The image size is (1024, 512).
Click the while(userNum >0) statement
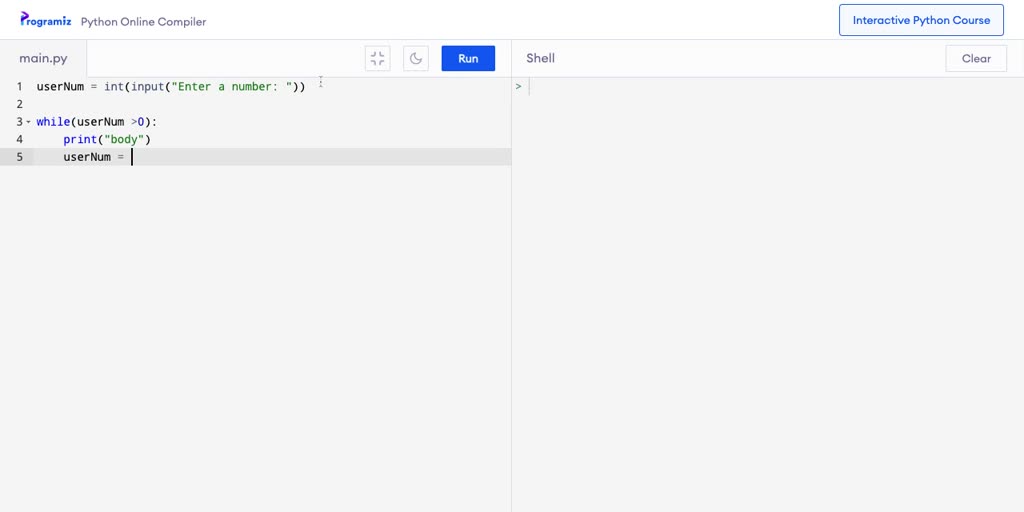(x=96, y=122)
